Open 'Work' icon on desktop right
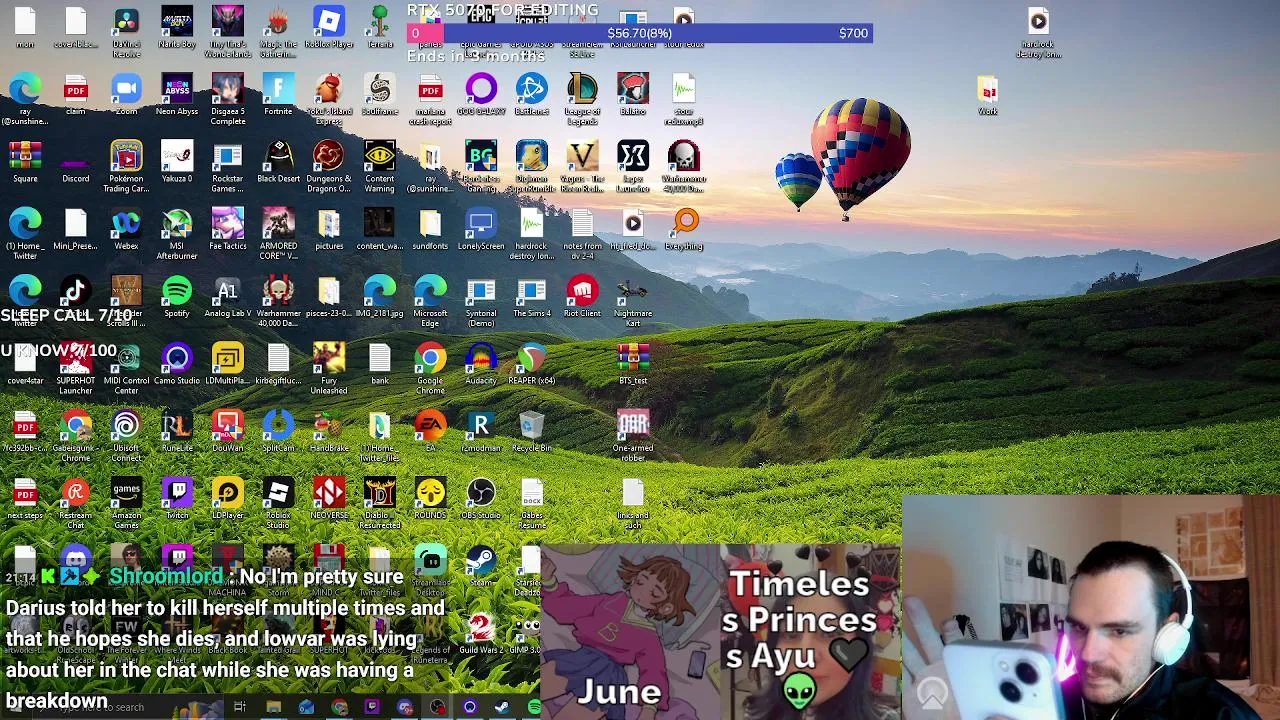 (988, 90)
